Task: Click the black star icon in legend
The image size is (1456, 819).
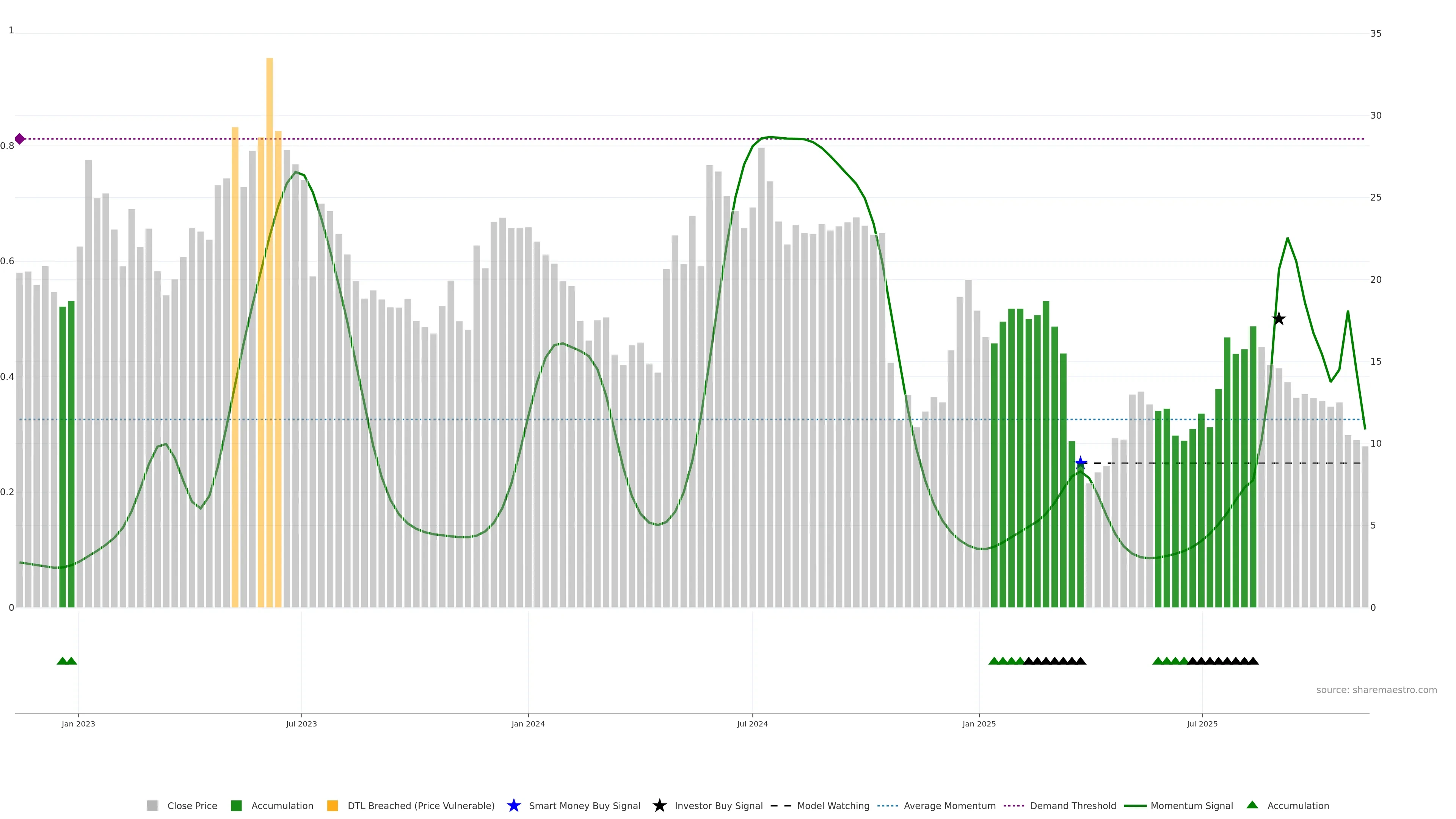Action: click(x=659, y=805)
